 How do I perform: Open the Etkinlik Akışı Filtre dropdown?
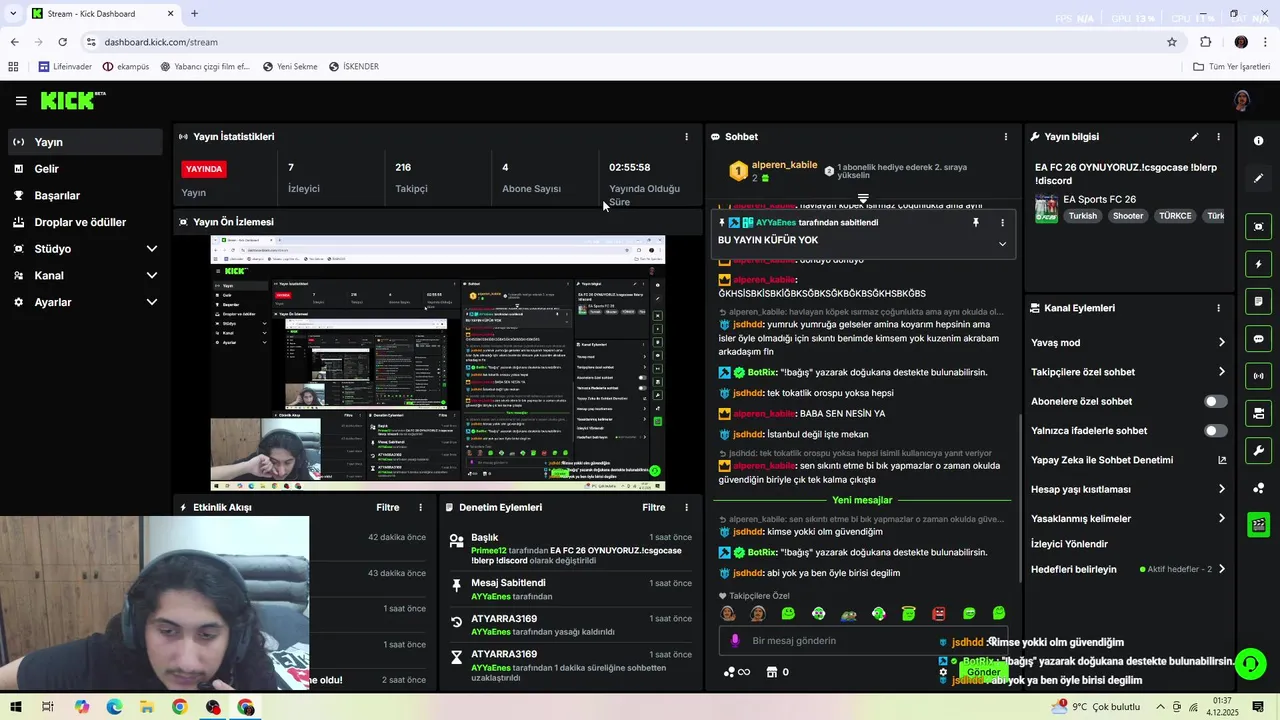(x=388, y=508)
